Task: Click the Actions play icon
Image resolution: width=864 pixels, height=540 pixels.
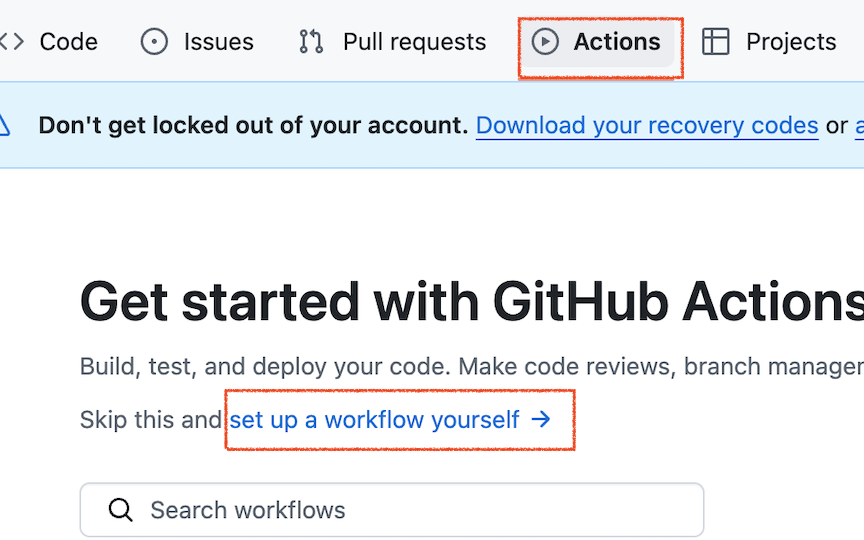Action: pos(545,42)
